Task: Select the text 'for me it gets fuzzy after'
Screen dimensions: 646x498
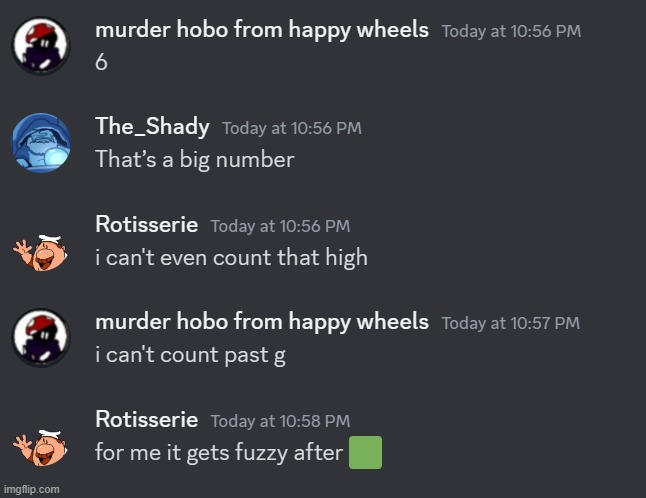Action: click(219, 452)
